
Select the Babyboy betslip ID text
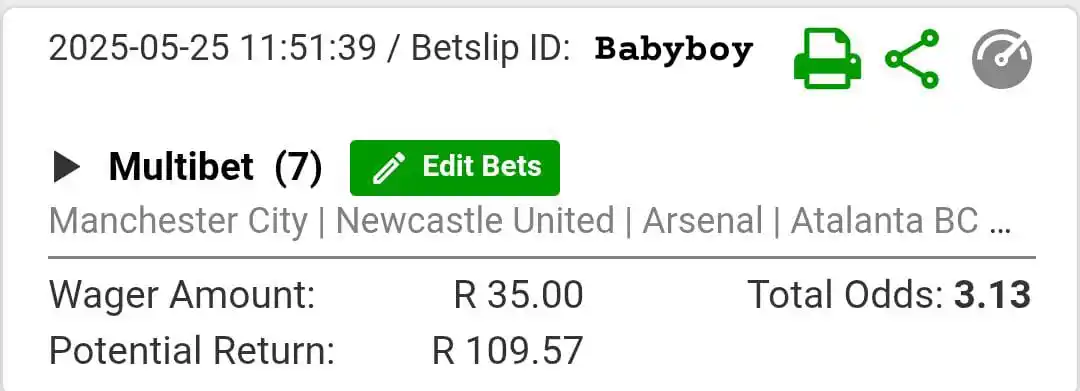(x=674, y=50)
